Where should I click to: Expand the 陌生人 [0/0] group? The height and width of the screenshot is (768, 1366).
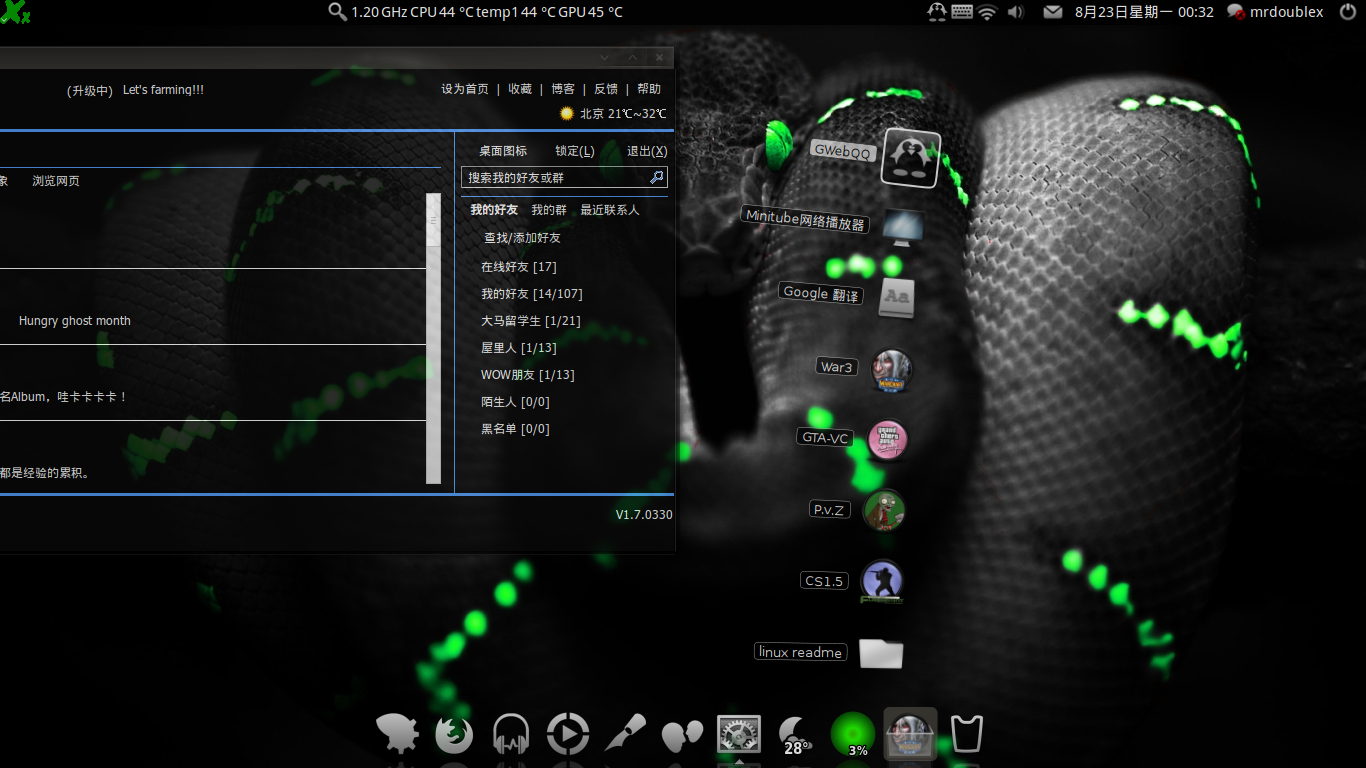(x=515, y=402)
